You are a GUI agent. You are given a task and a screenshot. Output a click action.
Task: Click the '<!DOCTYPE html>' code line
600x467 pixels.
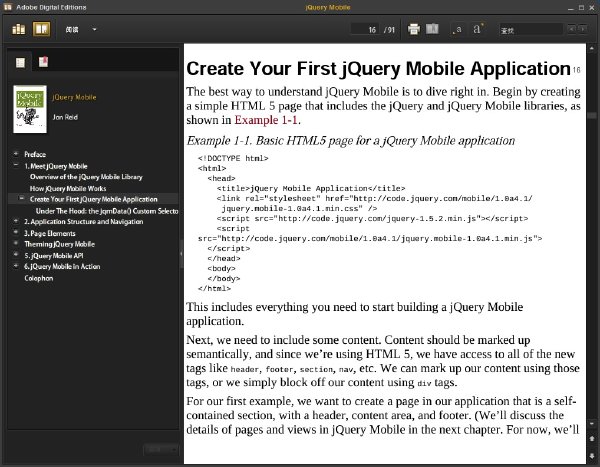click(x=233, y=158)
